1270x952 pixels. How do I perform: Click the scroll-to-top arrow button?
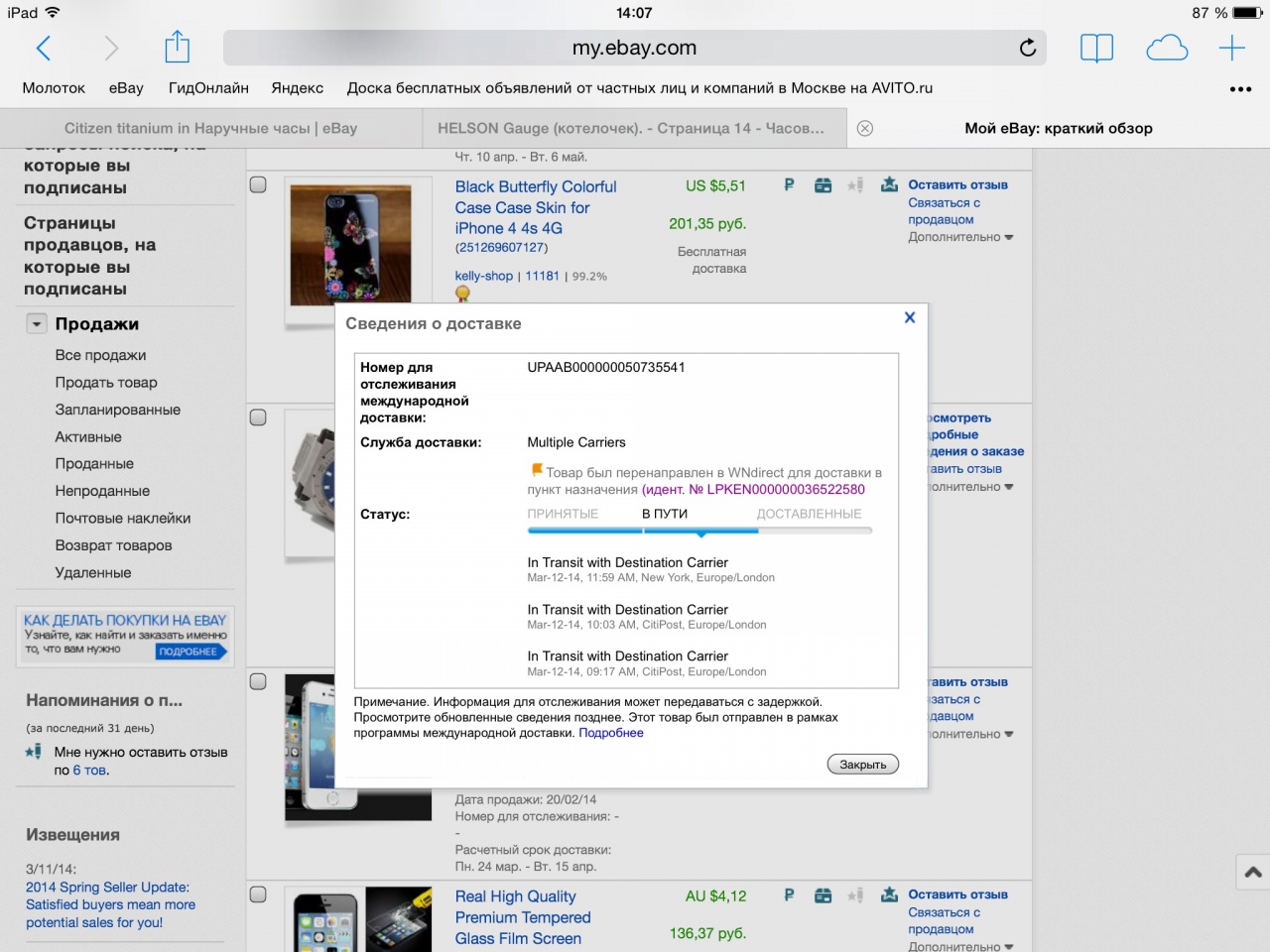pos(1252,873)
